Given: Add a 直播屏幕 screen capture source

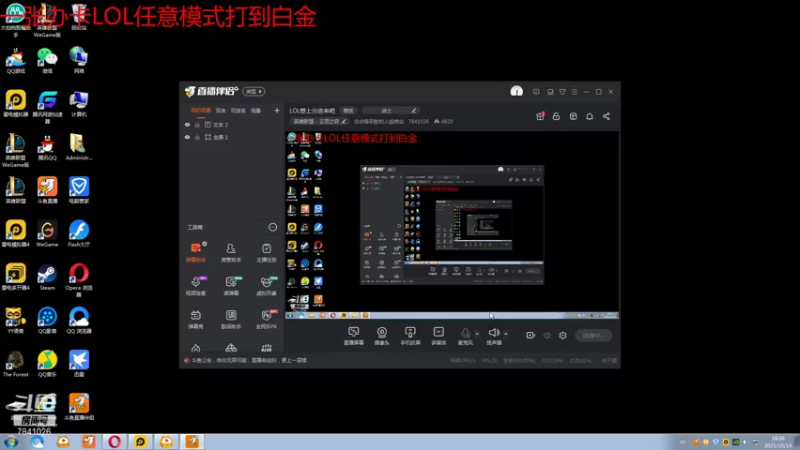Looking at the screenshot, I should coord(354,336).
